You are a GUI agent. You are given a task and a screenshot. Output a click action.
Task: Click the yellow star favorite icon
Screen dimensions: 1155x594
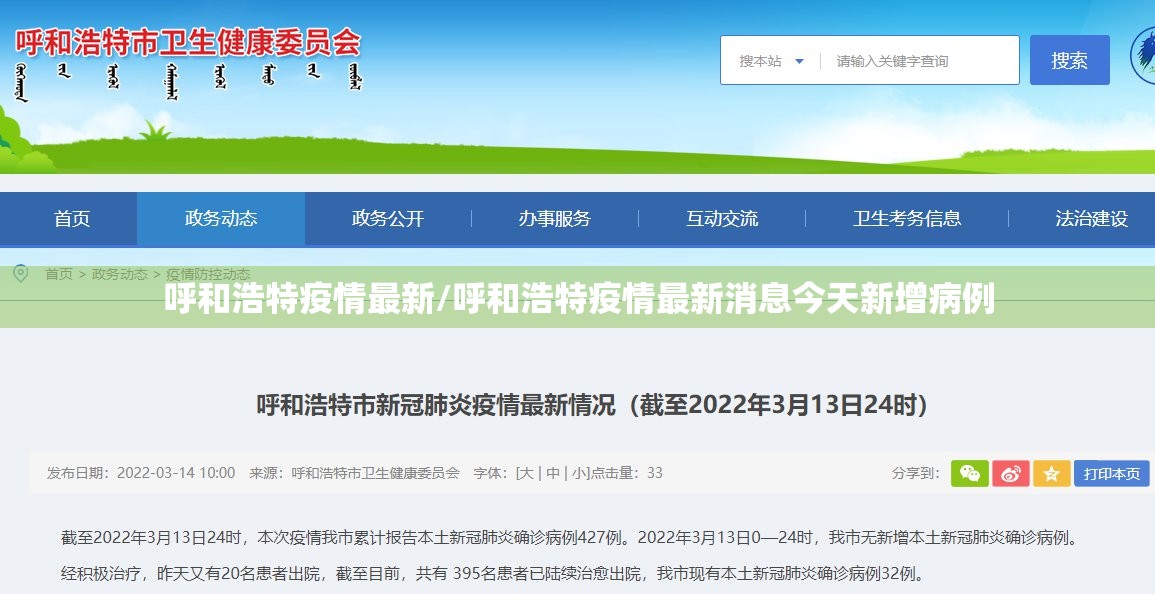(1052, 473)
